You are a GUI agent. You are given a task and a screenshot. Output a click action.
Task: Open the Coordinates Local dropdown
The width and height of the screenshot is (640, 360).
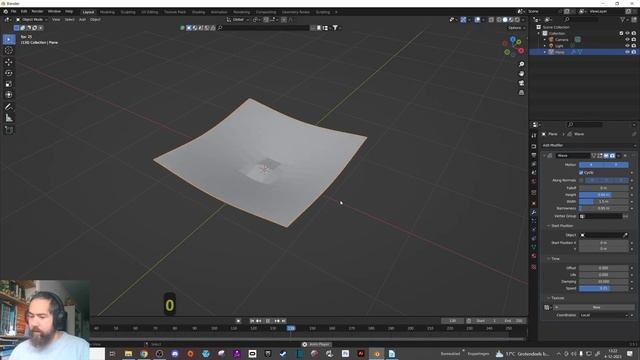pyautogui.click(x=604, y=315)
